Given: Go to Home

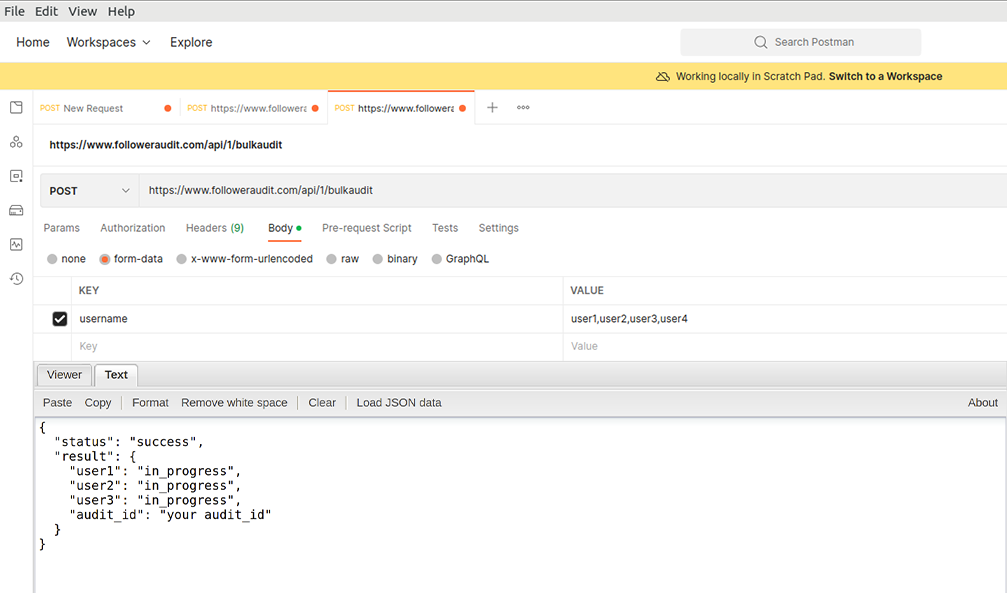Looking at the screenshot, I should click(x=33, y=42).
